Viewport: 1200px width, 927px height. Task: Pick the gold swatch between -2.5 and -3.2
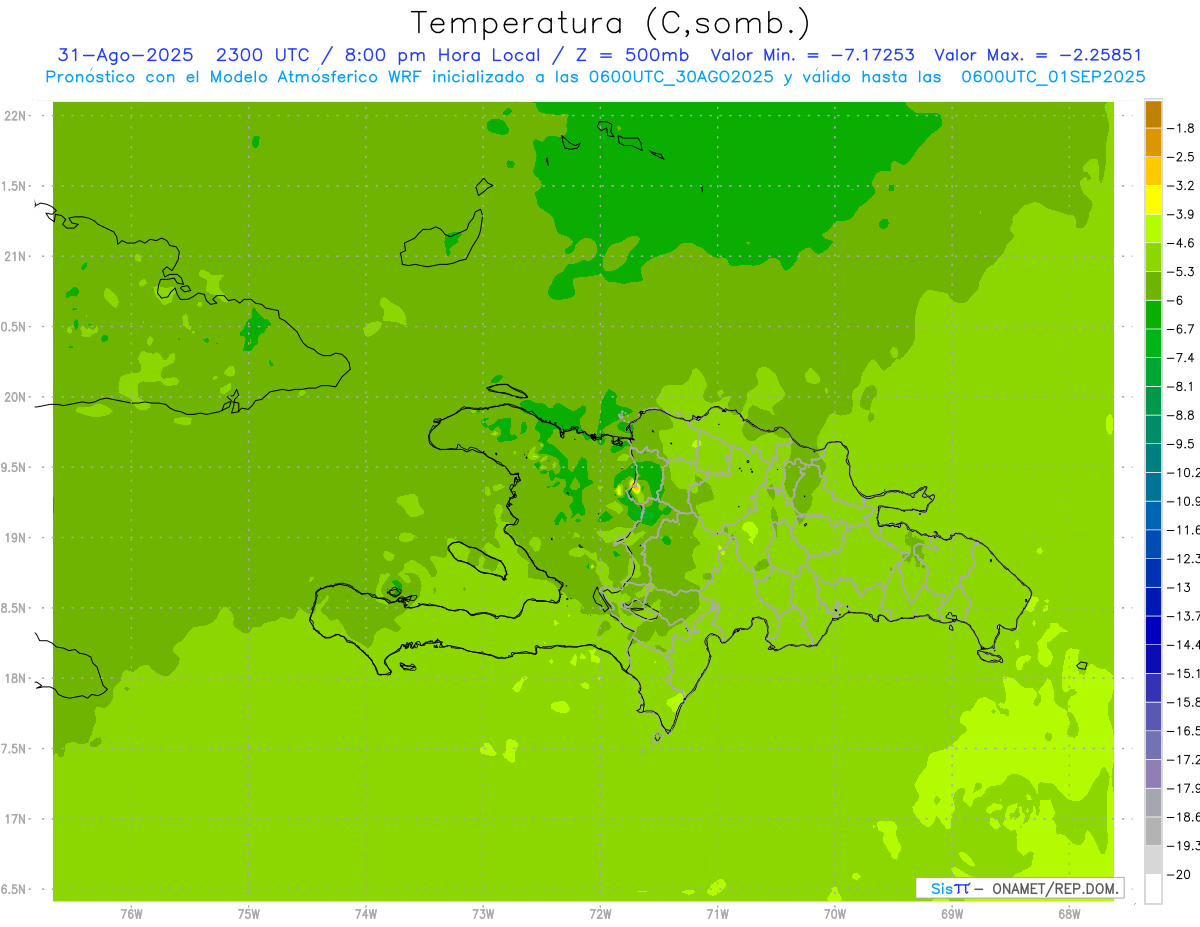point(1153,170)
